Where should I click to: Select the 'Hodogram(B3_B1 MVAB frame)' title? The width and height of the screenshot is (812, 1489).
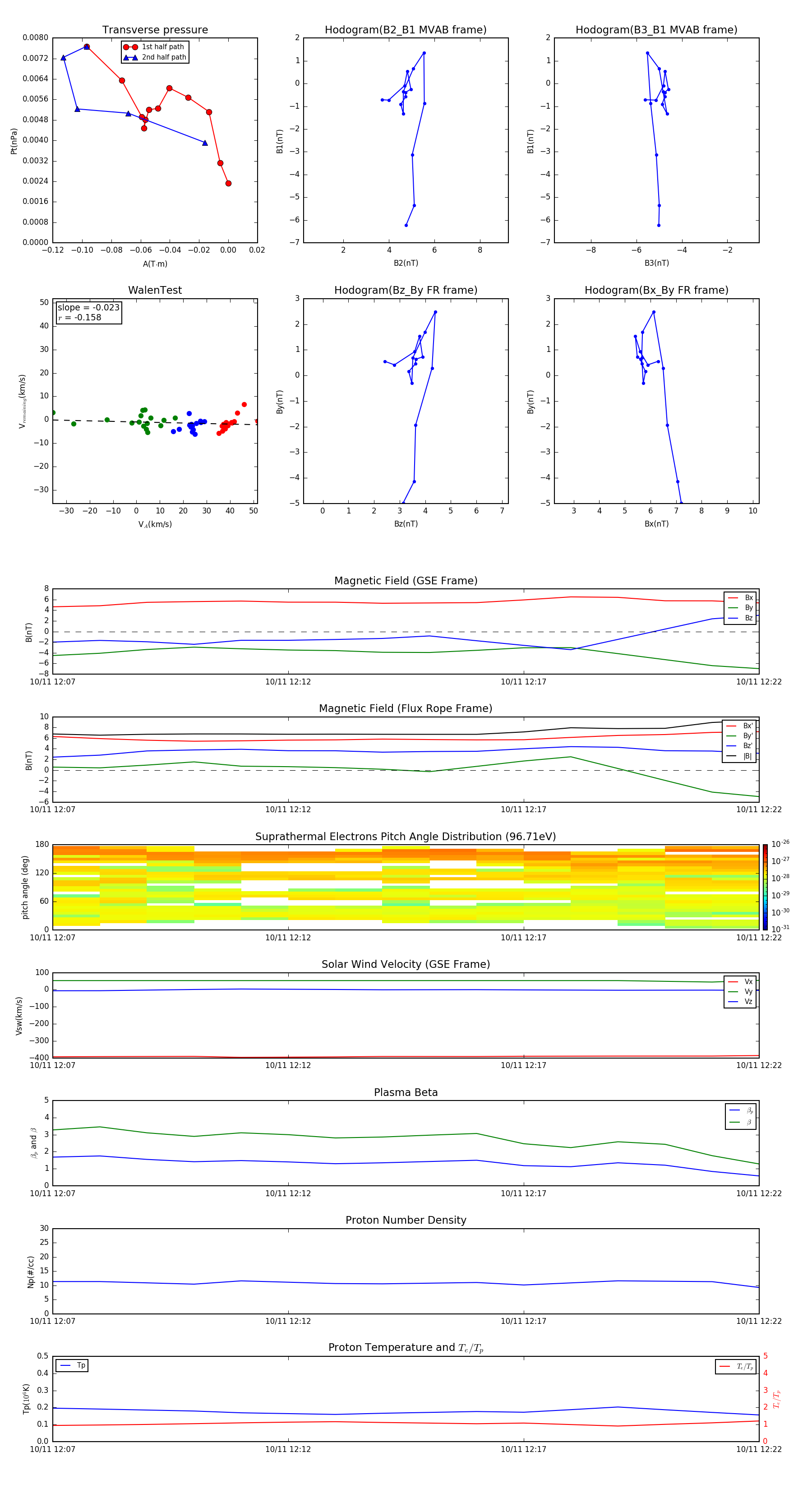point(656,30)
